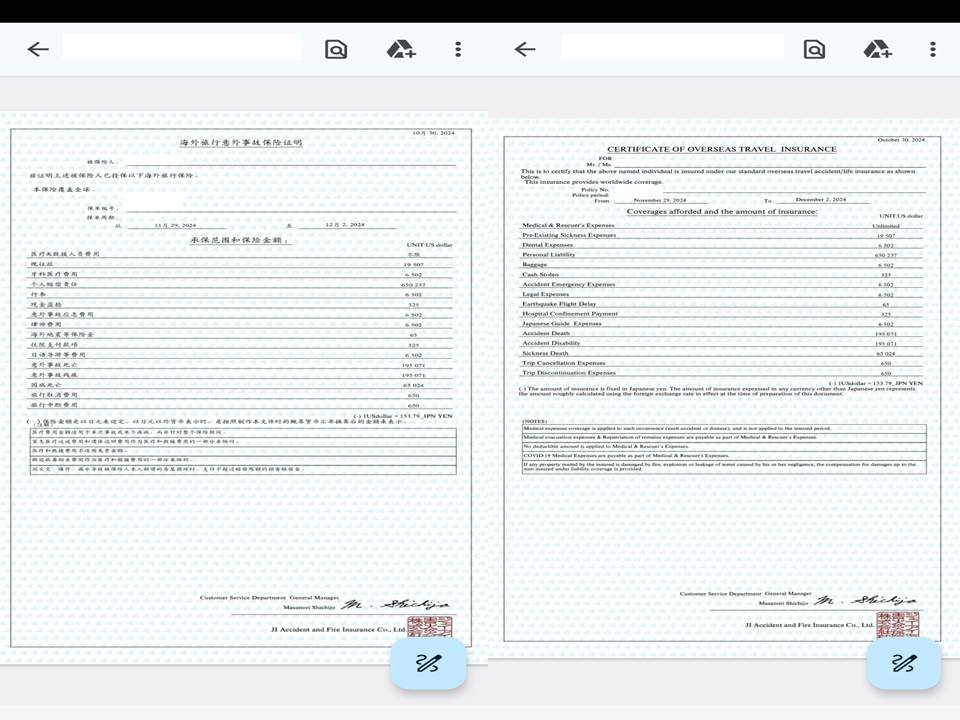Add the English certificate to Drive
This screenshot has height=720, width=960.
tap(877, 49)
